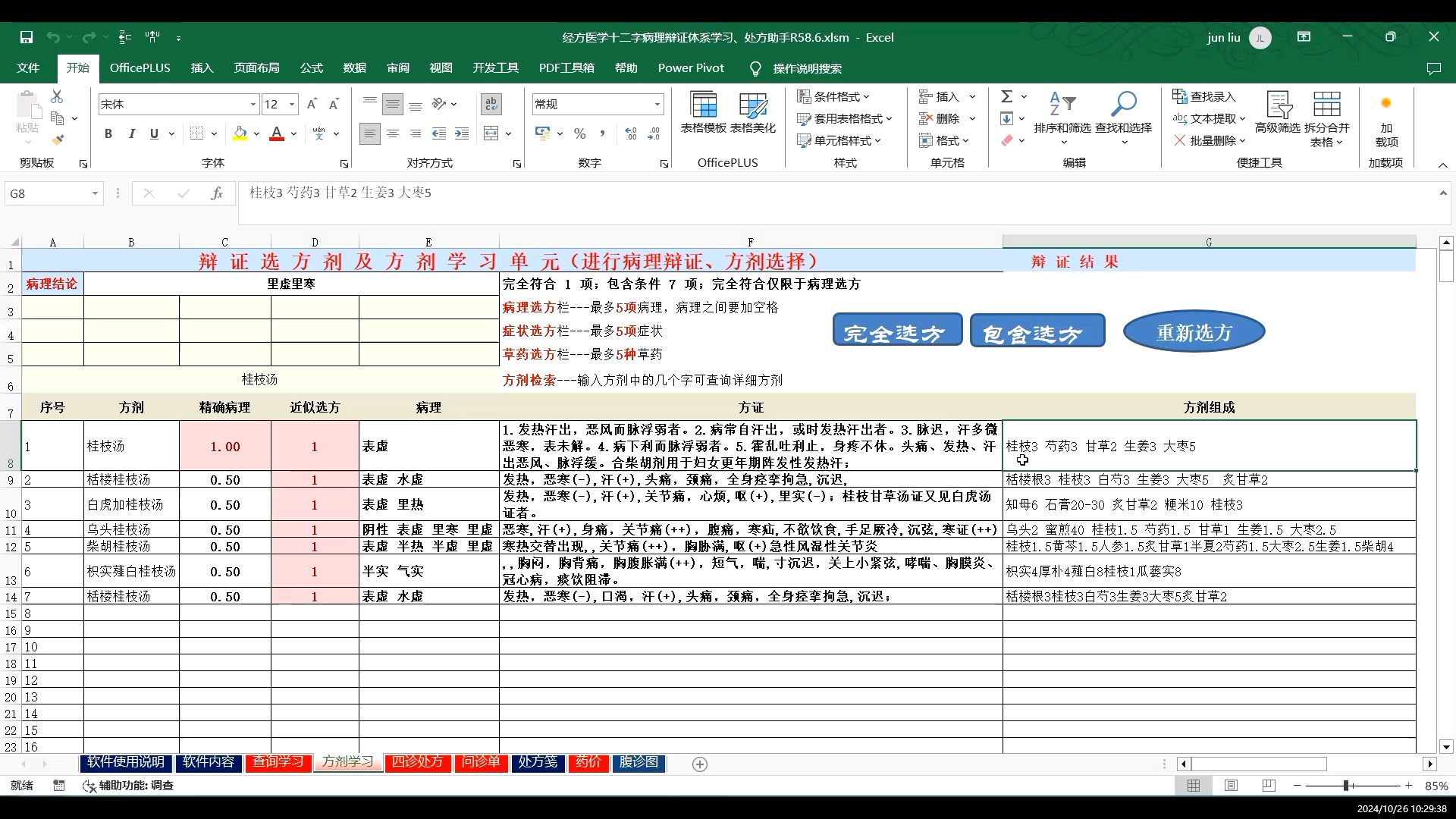
Task: Toggle bold formatting
Action: click(108, 133)
